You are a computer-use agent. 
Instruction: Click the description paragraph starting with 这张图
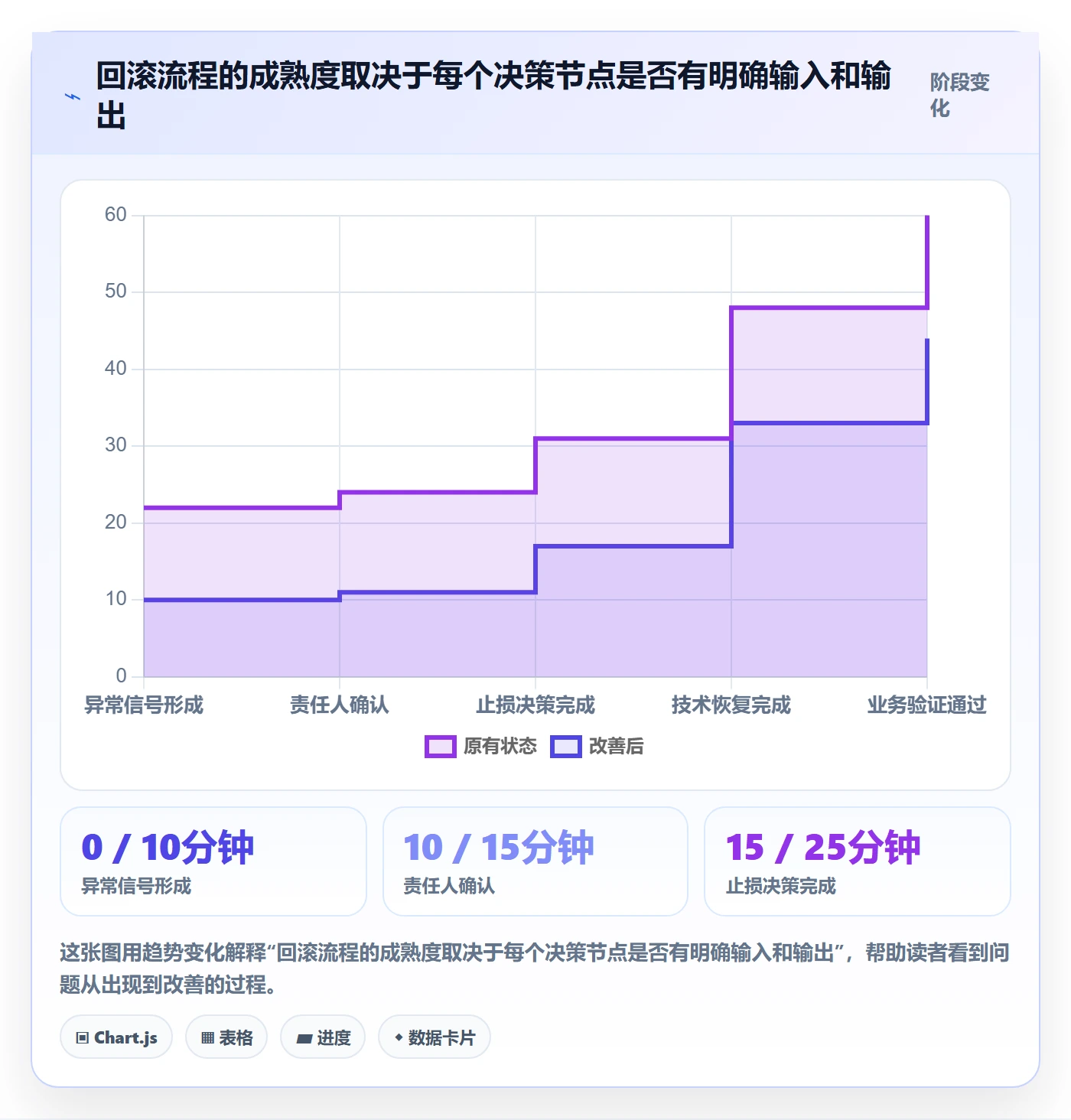click(535, 969)
